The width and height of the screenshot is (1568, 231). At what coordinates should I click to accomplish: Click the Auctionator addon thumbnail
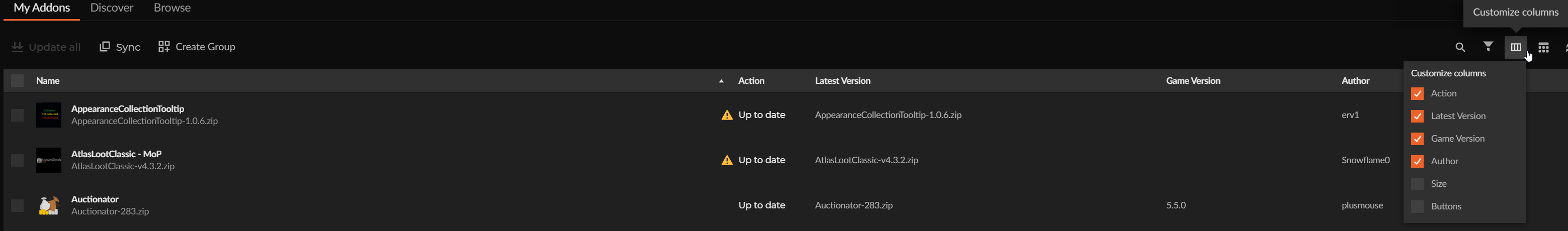(49, 205)
